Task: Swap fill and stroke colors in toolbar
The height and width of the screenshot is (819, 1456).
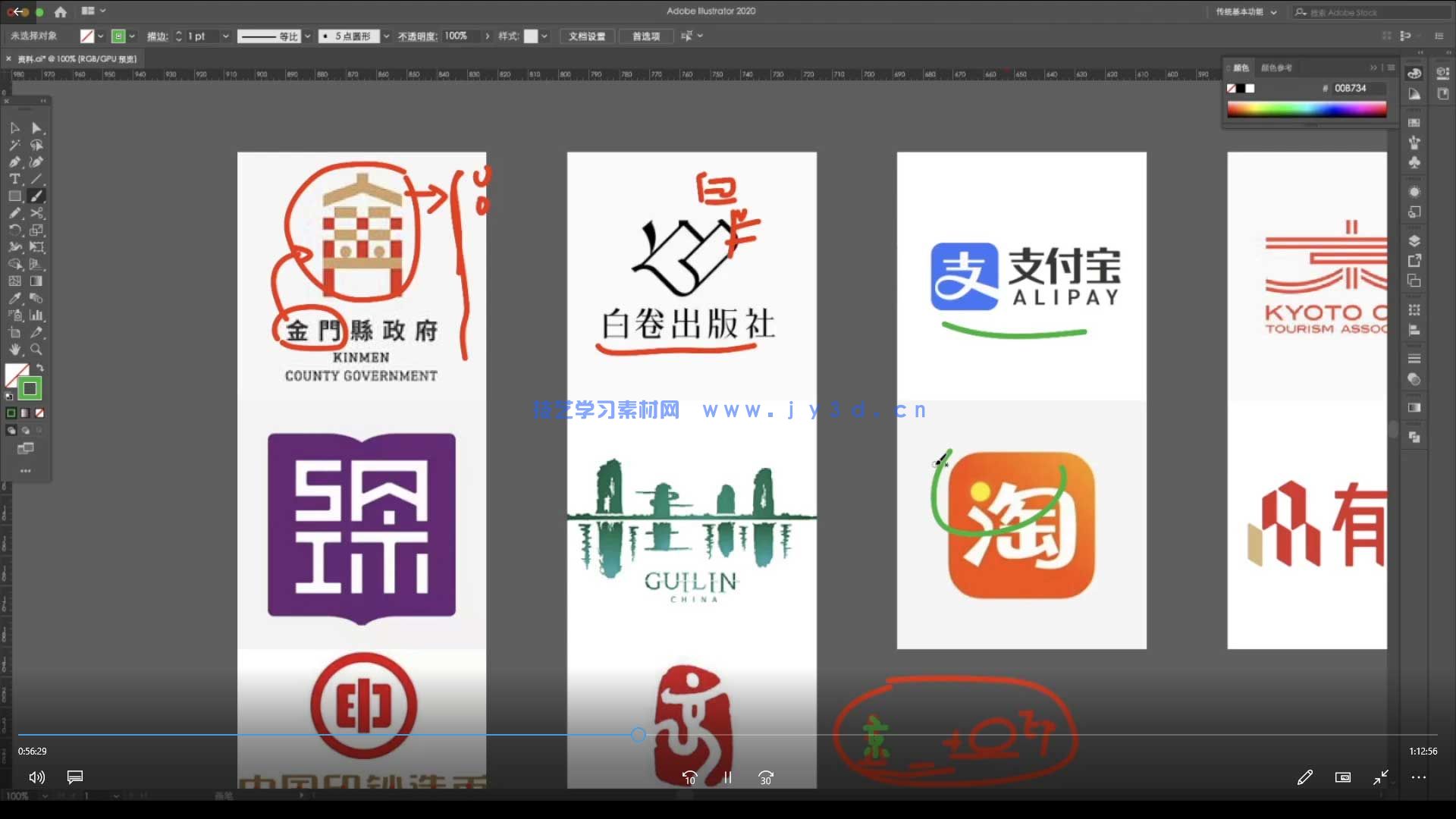Action: (x=40, y=367)
